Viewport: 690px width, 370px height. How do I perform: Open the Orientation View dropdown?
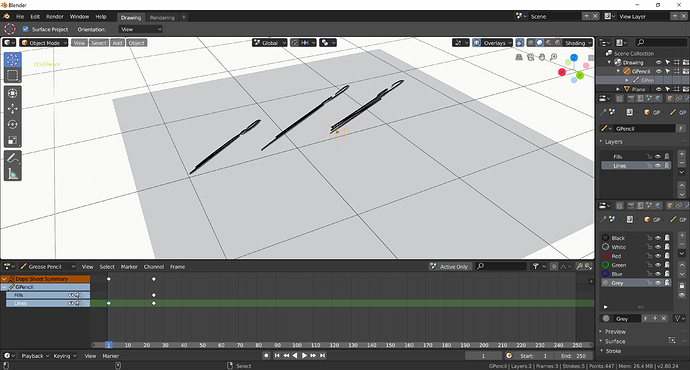[141, 29]
